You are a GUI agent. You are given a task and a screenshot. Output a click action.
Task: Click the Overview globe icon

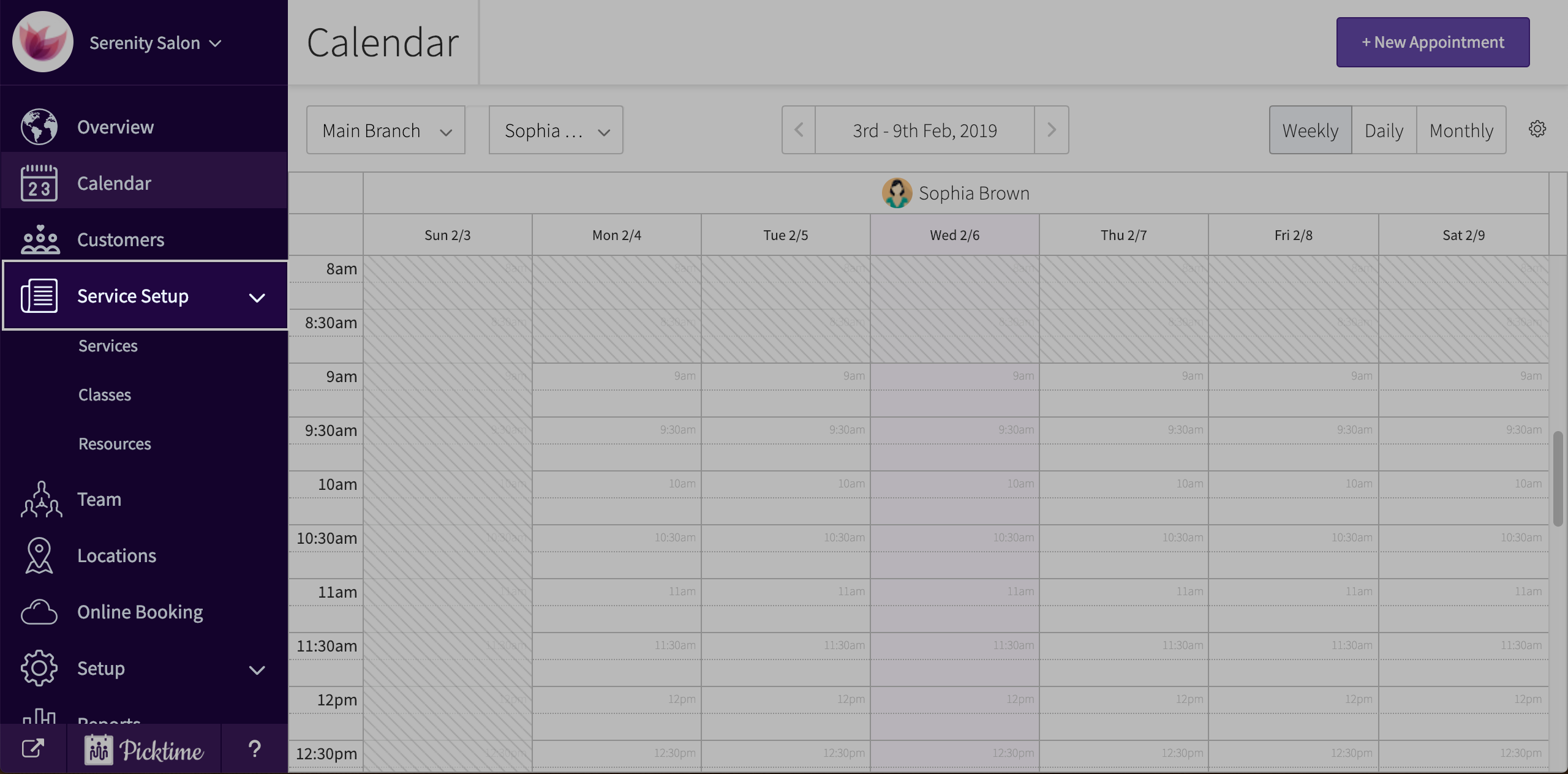[39, 127]
